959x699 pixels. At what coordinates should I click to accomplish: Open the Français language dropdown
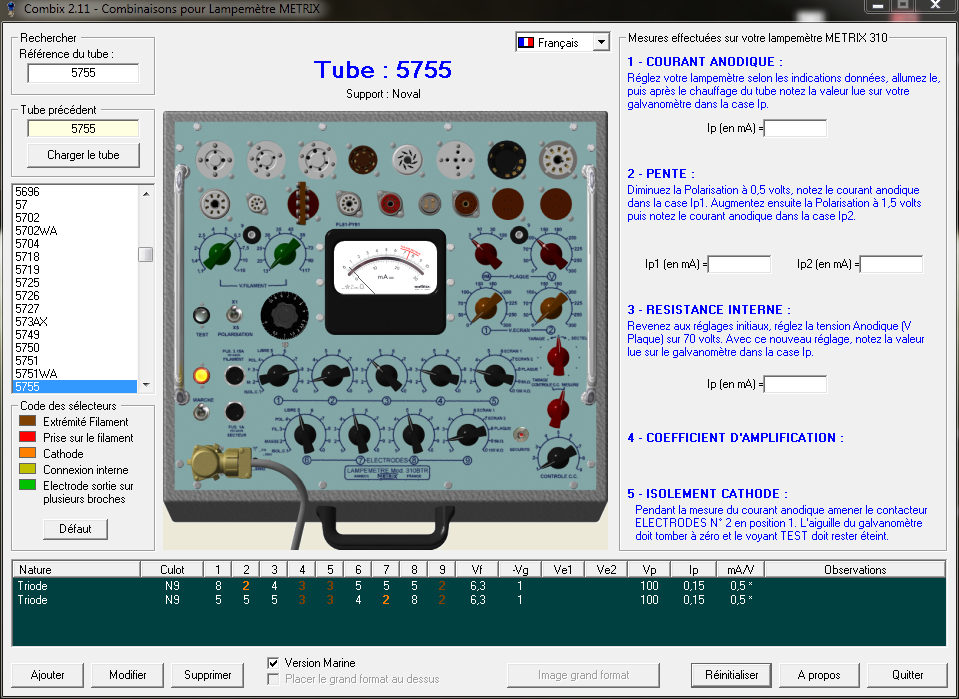tap(601, 42)
